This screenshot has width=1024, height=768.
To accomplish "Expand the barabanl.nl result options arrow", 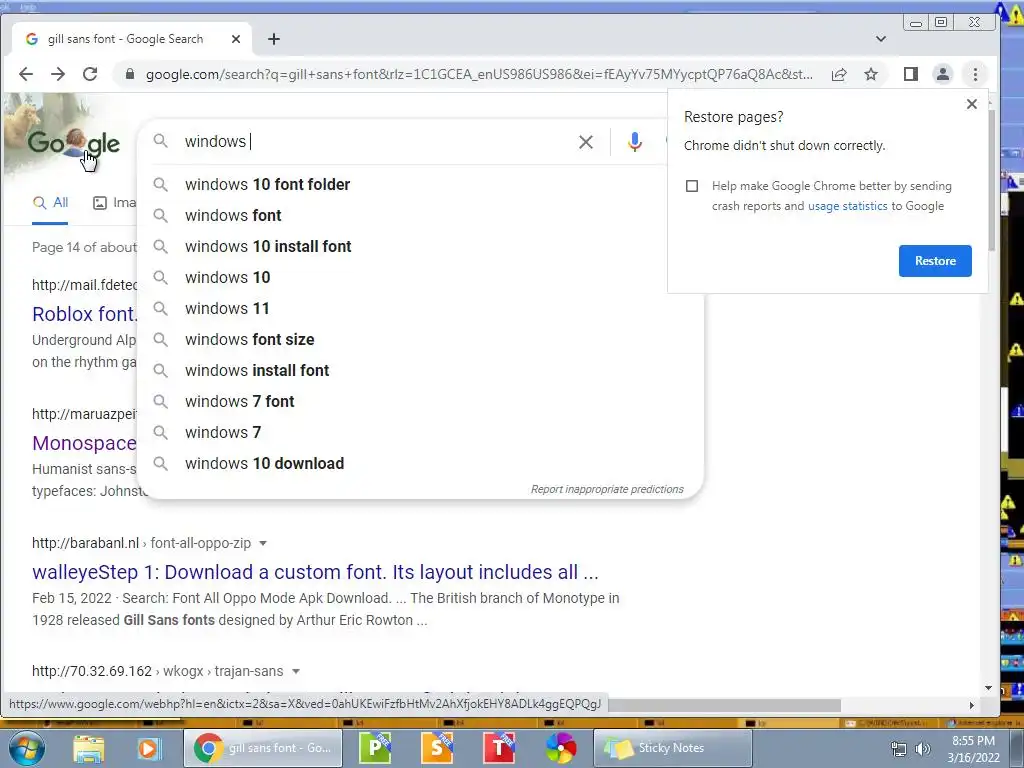I will [x=263, y=543].
